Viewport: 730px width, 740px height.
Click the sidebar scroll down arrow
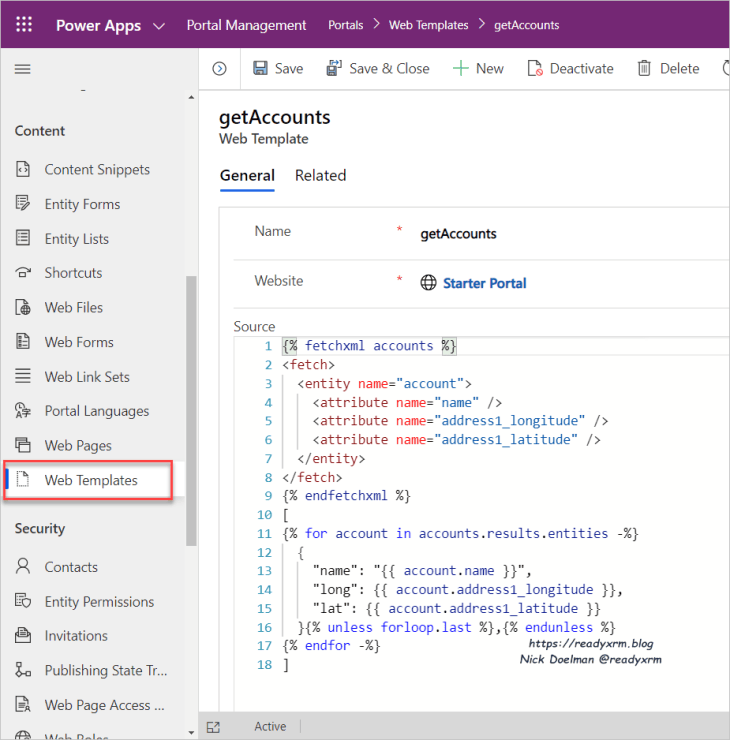pyautogui.click(x=191, y=732)
